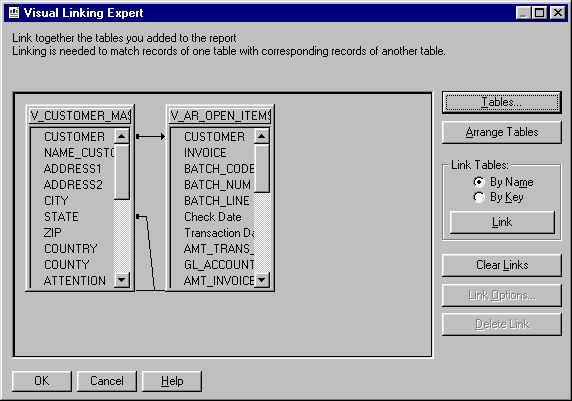The width and height of the screenshot is (572, 401).
Task: Select CUSTOMER field in V_CUSTOMER_MAS table
Action: 74,136
